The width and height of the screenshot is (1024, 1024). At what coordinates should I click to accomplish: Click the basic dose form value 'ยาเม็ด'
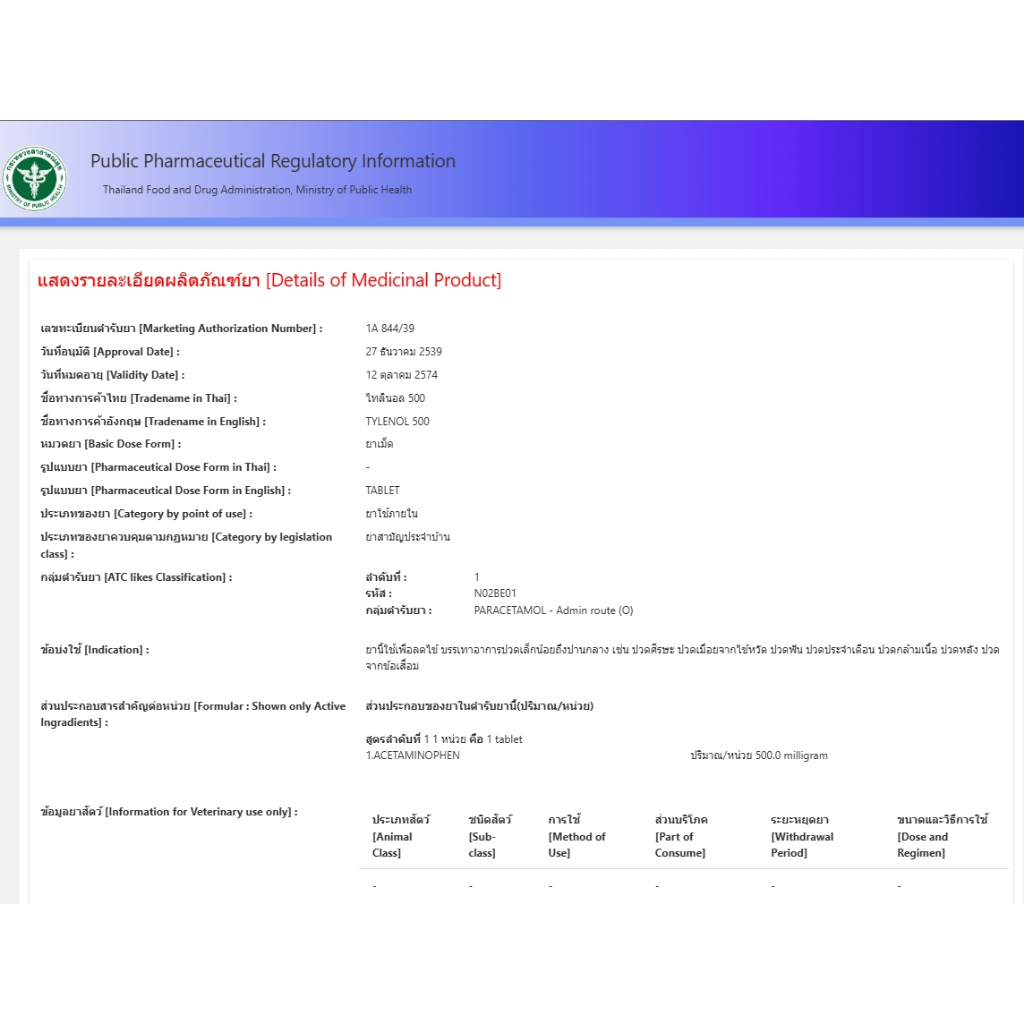click(379, 444)
